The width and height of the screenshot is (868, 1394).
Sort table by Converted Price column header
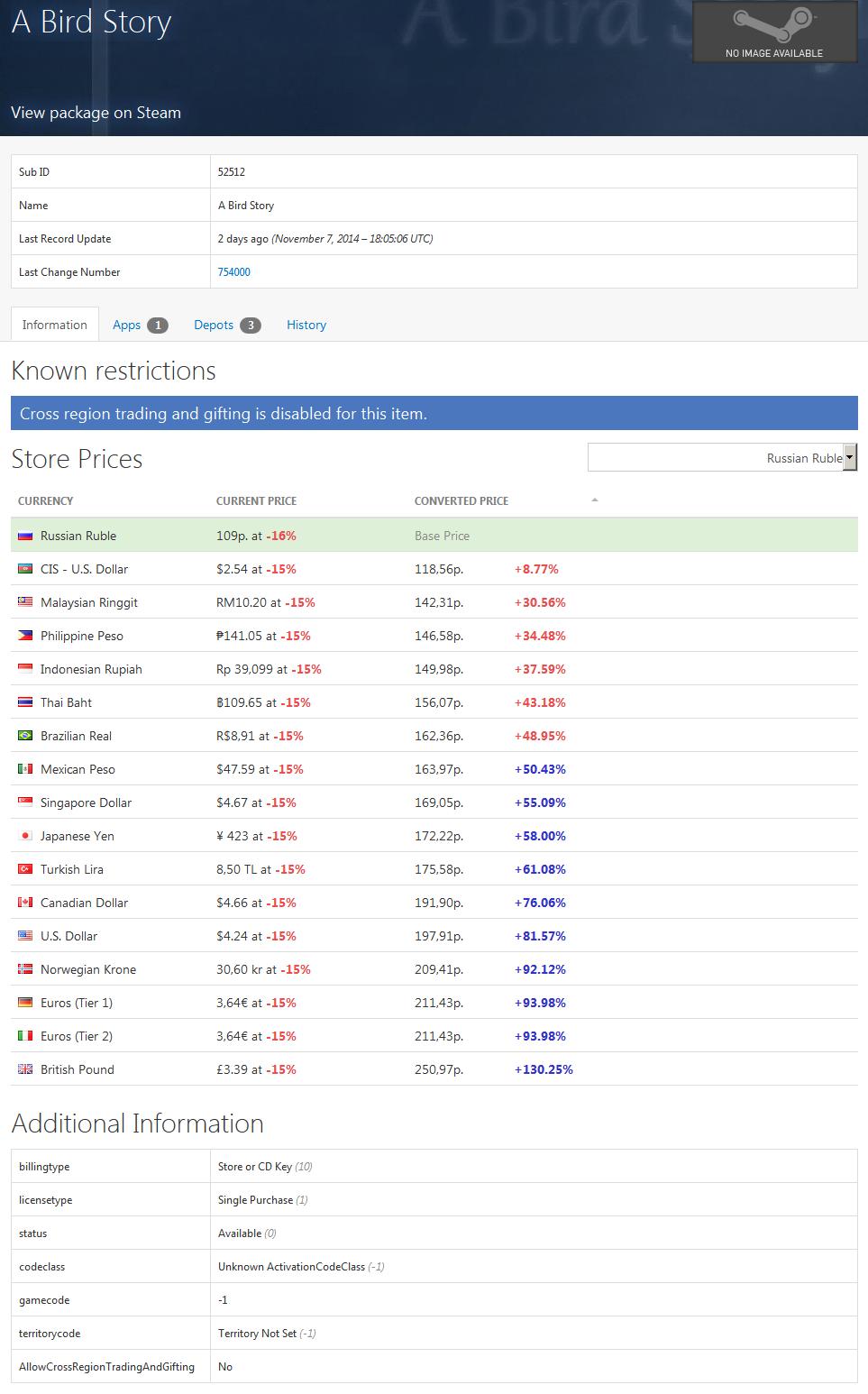461,500
